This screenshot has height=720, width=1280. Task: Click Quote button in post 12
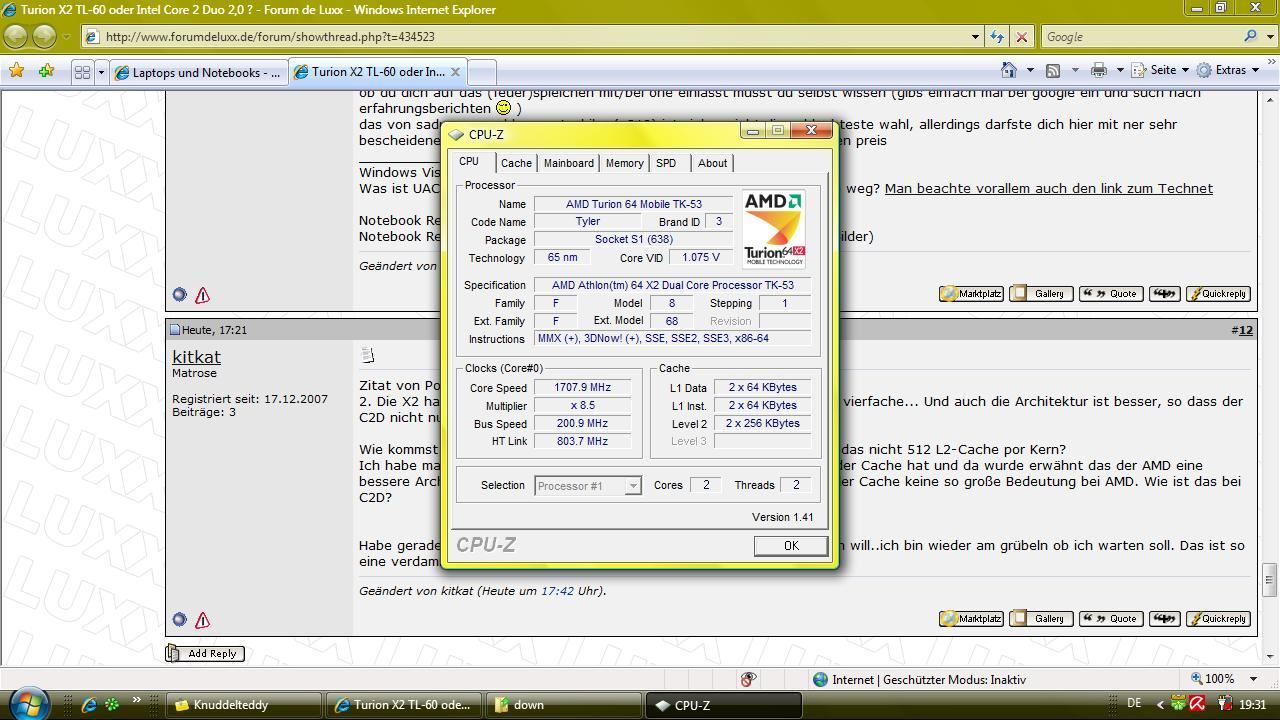(1110, 619)
